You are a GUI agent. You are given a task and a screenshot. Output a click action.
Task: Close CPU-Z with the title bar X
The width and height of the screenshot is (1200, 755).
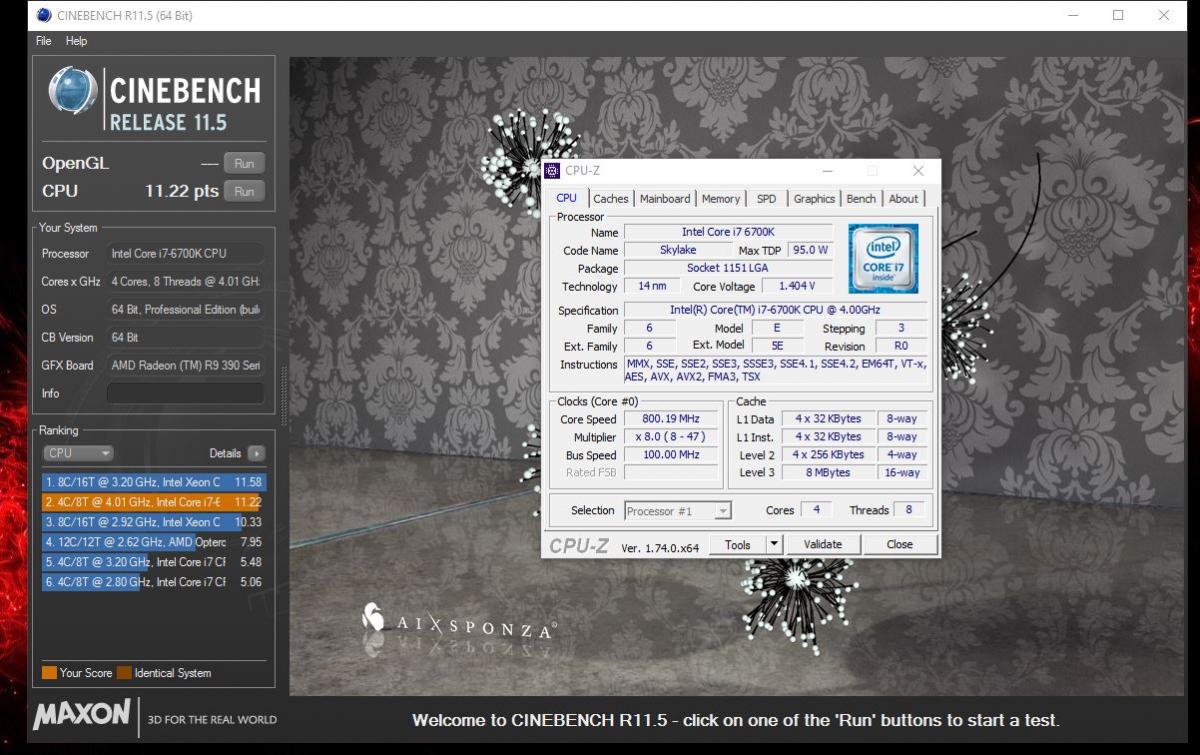pos(918,171)
